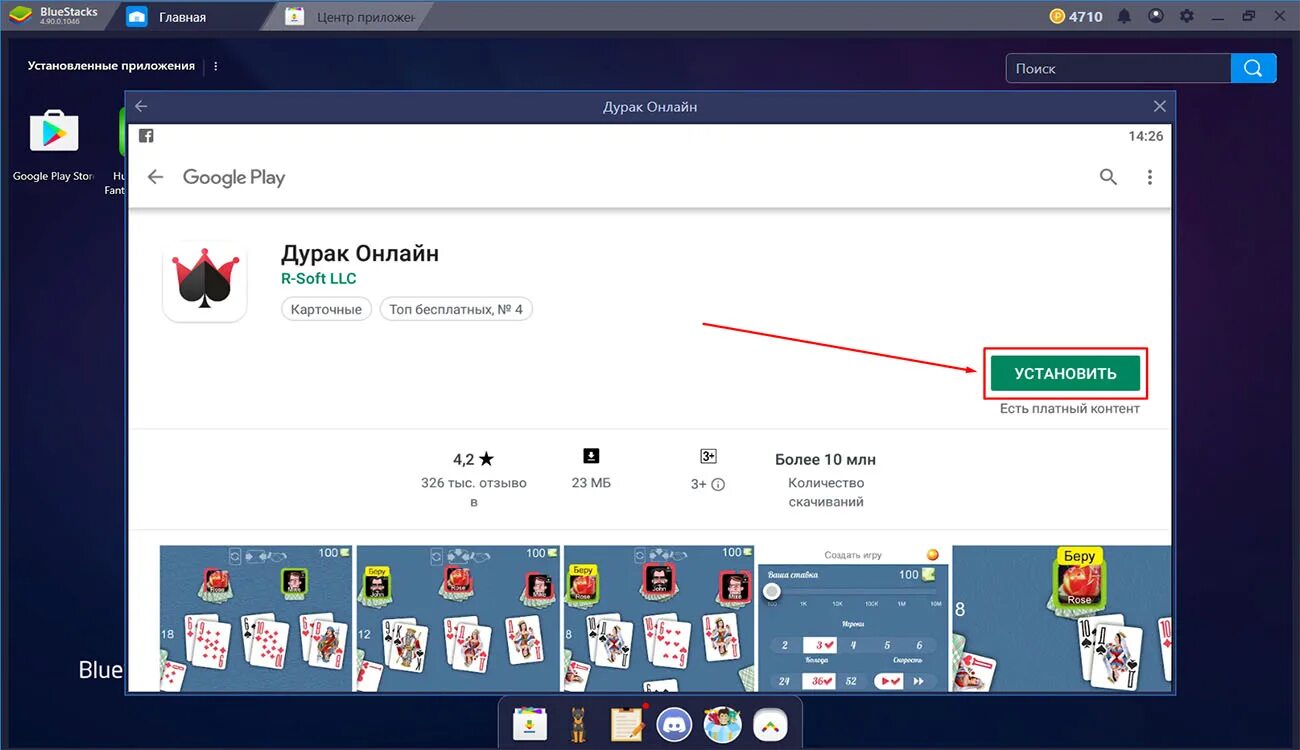Open the dog icon in dock
Viewport: 1300px width, 750px height.
click(x=577, y=723)
